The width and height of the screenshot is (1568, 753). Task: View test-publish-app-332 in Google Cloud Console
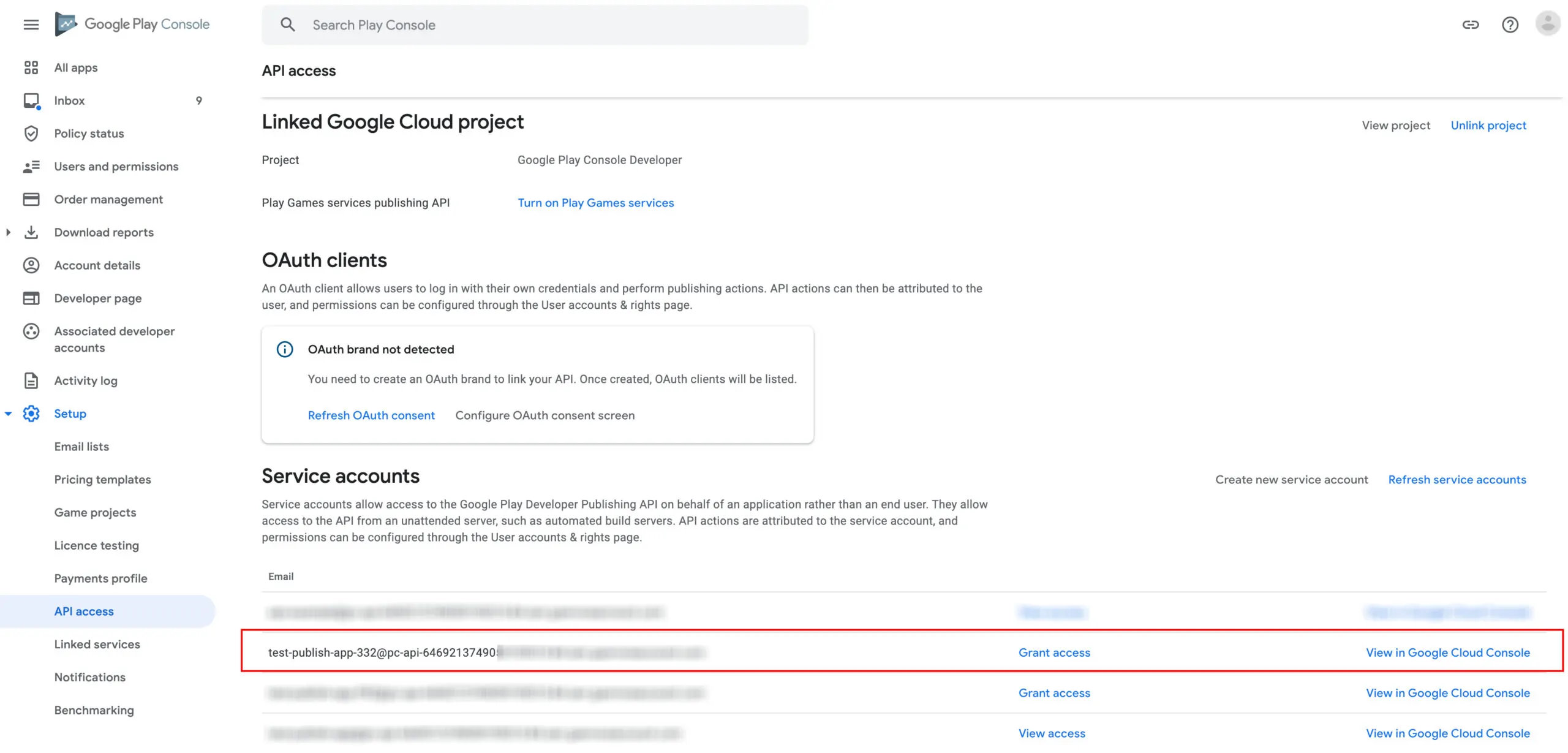point(1448,653)
